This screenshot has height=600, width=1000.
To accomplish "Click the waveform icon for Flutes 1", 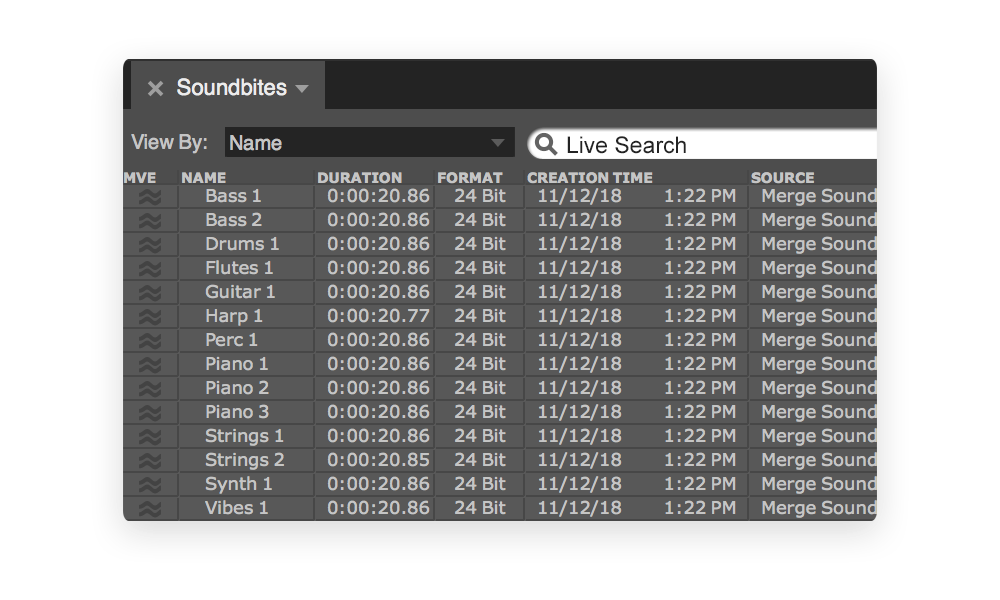I will pyautogui.click(x=150, y=269).
